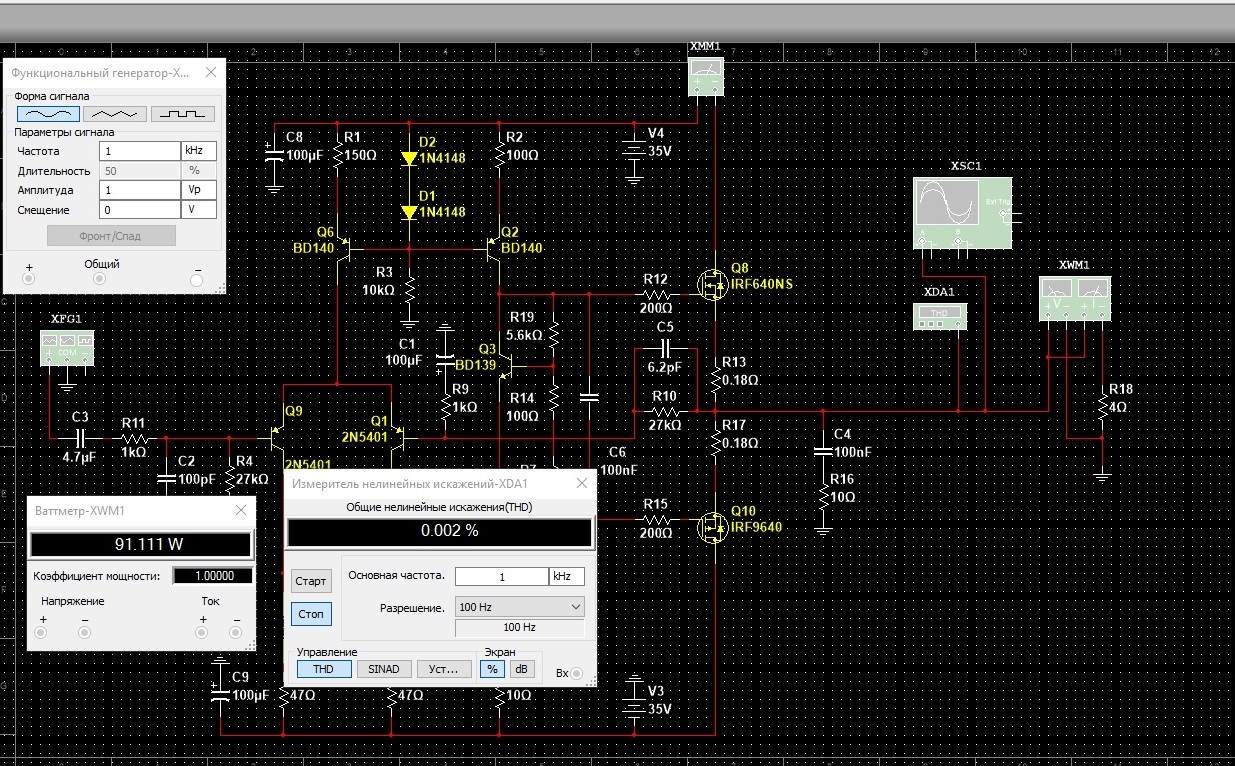Select the triangle waveform button
The image size is (1235, 766).
(115, 114)
